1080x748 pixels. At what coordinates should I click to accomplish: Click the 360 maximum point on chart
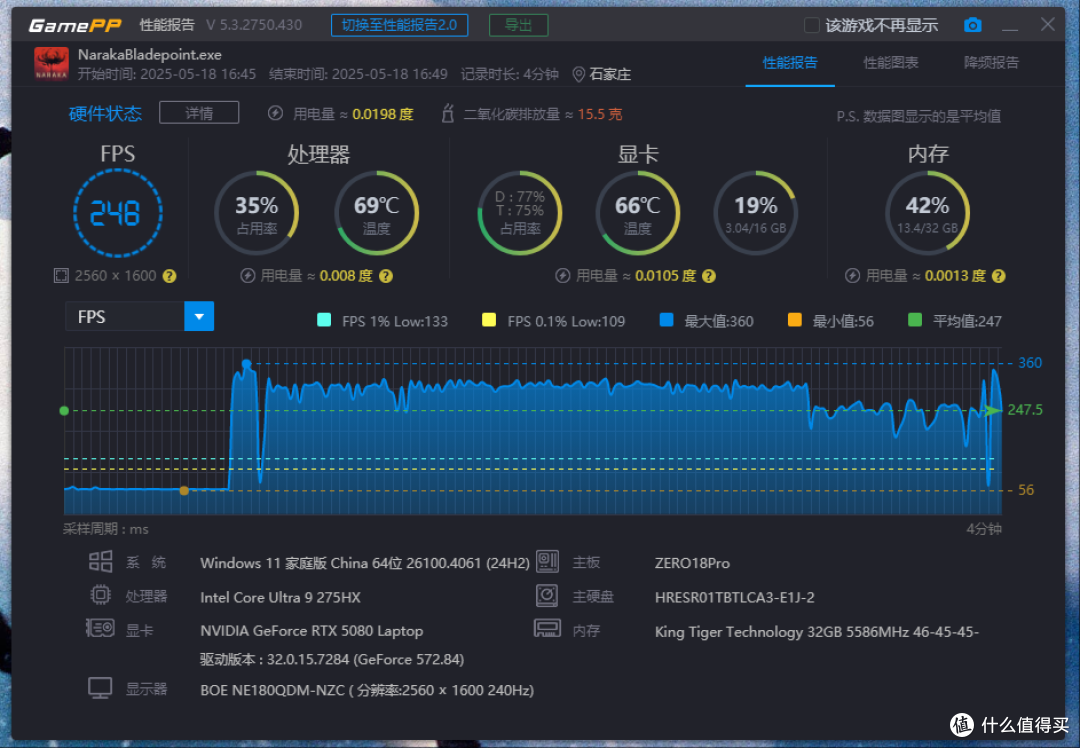(x=247, y=363)
